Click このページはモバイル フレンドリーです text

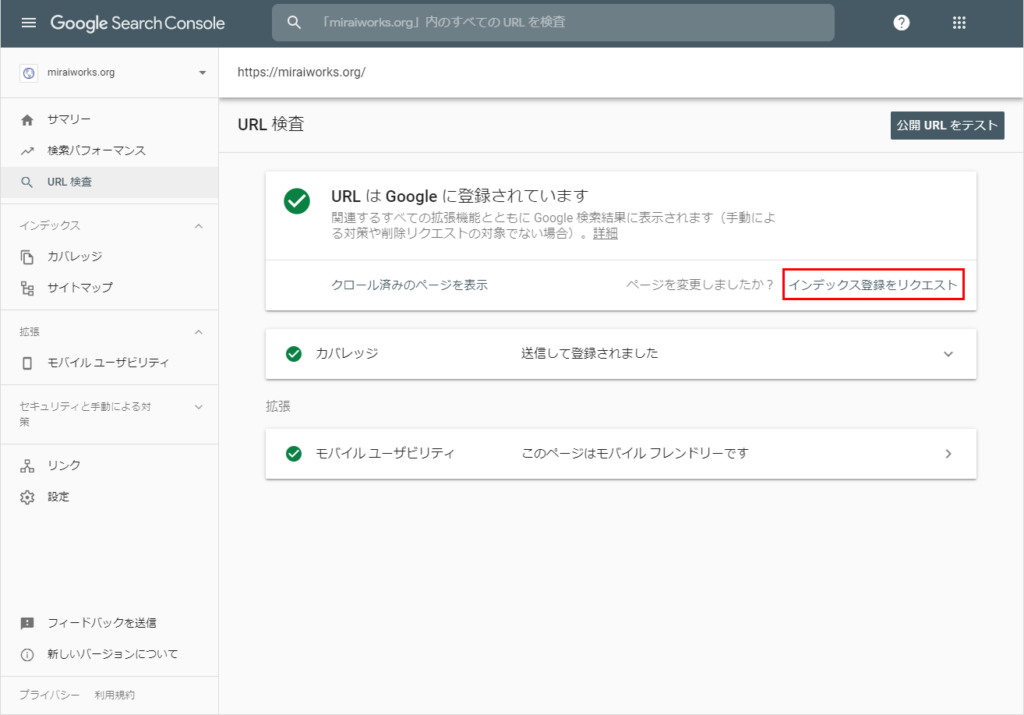point(635,453)
